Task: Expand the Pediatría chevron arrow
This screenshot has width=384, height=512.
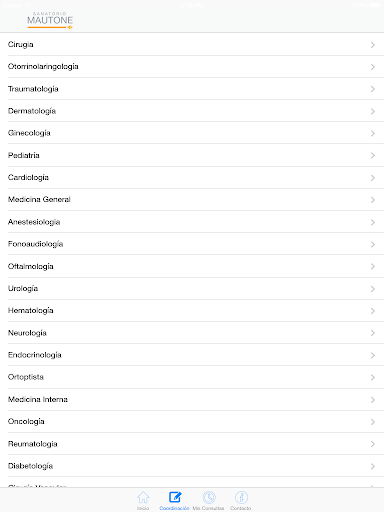Action: (373, 156)
